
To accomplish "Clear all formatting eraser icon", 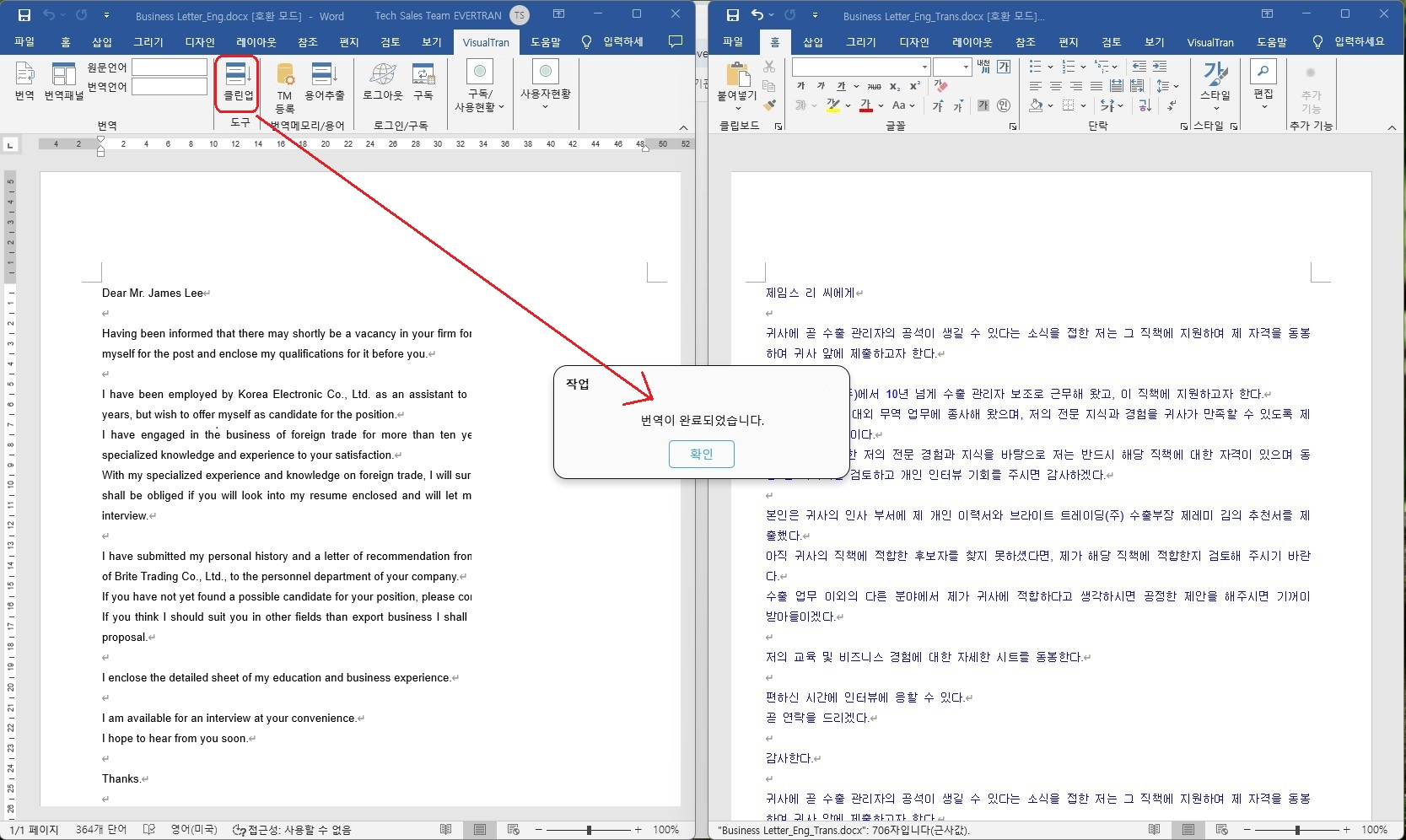I will (x=941, y=86).
